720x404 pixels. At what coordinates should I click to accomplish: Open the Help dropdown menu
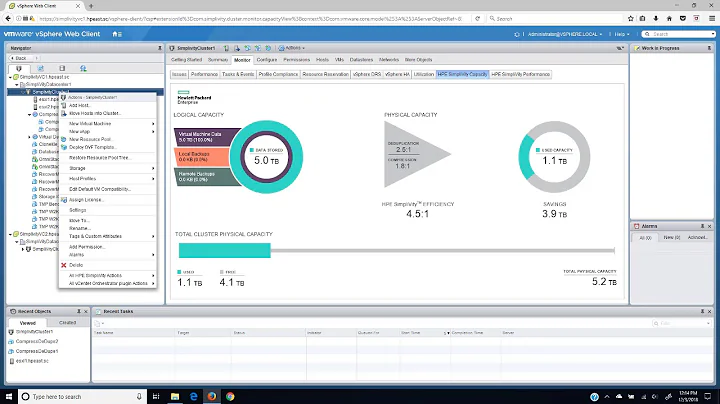[622, 34]
